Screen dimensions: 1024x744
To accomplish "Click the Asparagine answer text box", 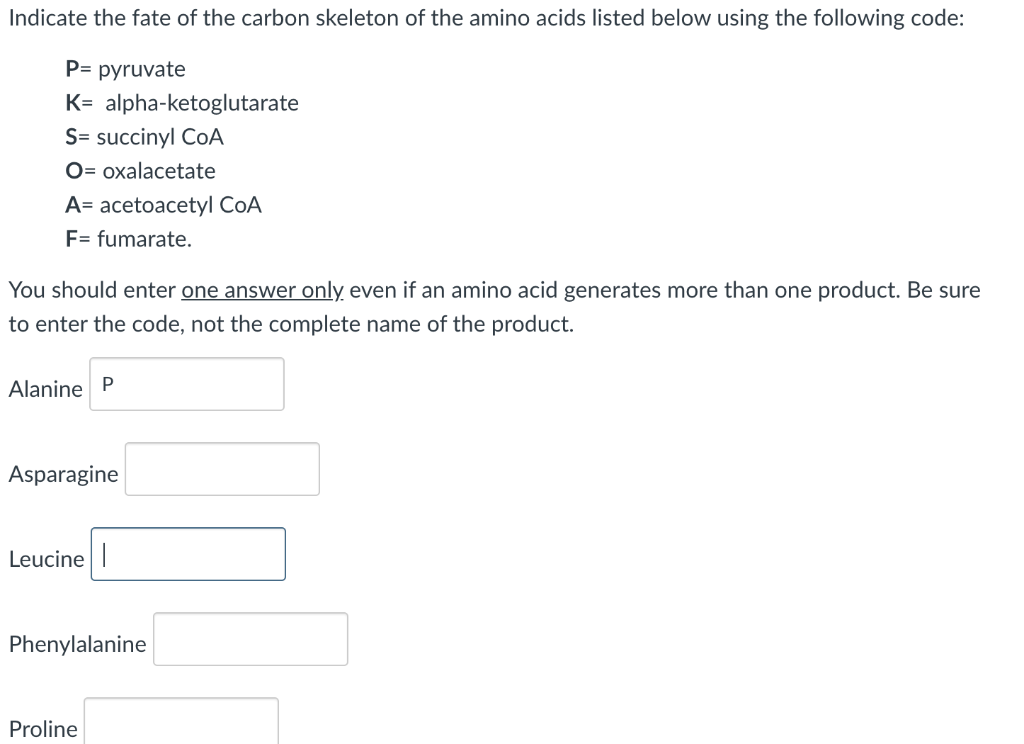I will point(222,469).
